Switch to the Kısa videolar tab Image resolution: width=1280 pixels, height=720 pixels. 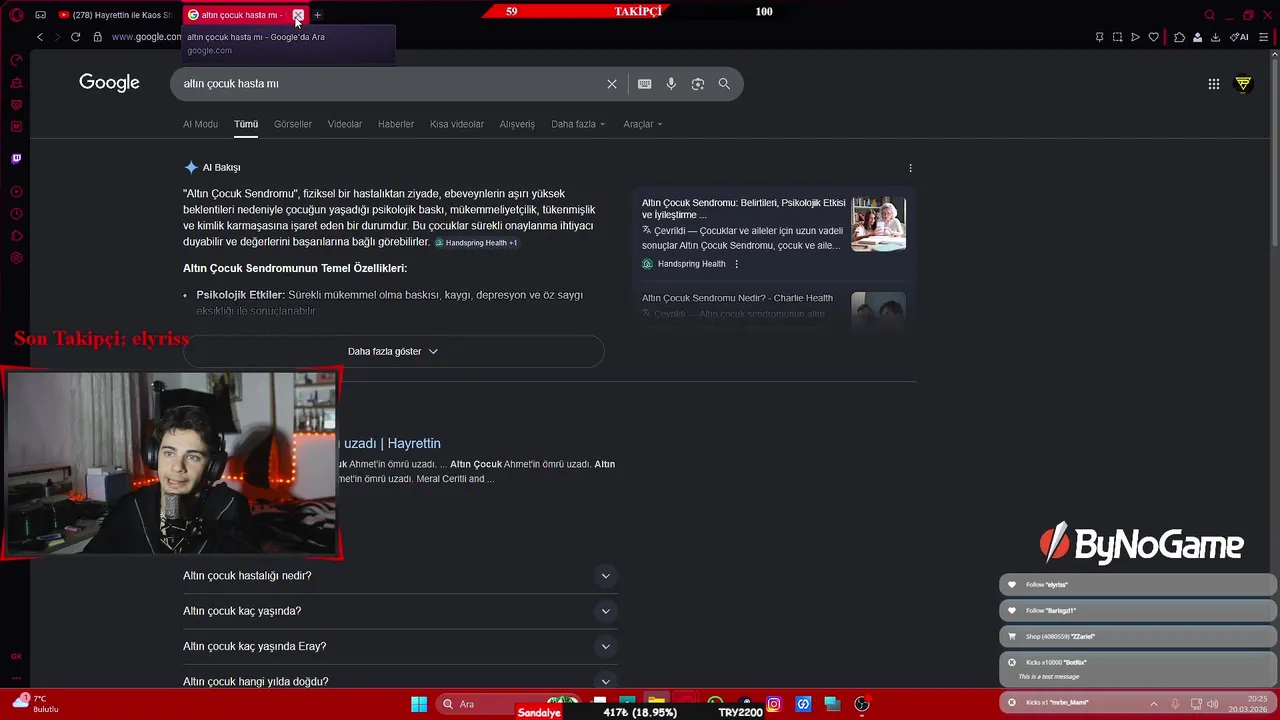click(x=457, y=124)
